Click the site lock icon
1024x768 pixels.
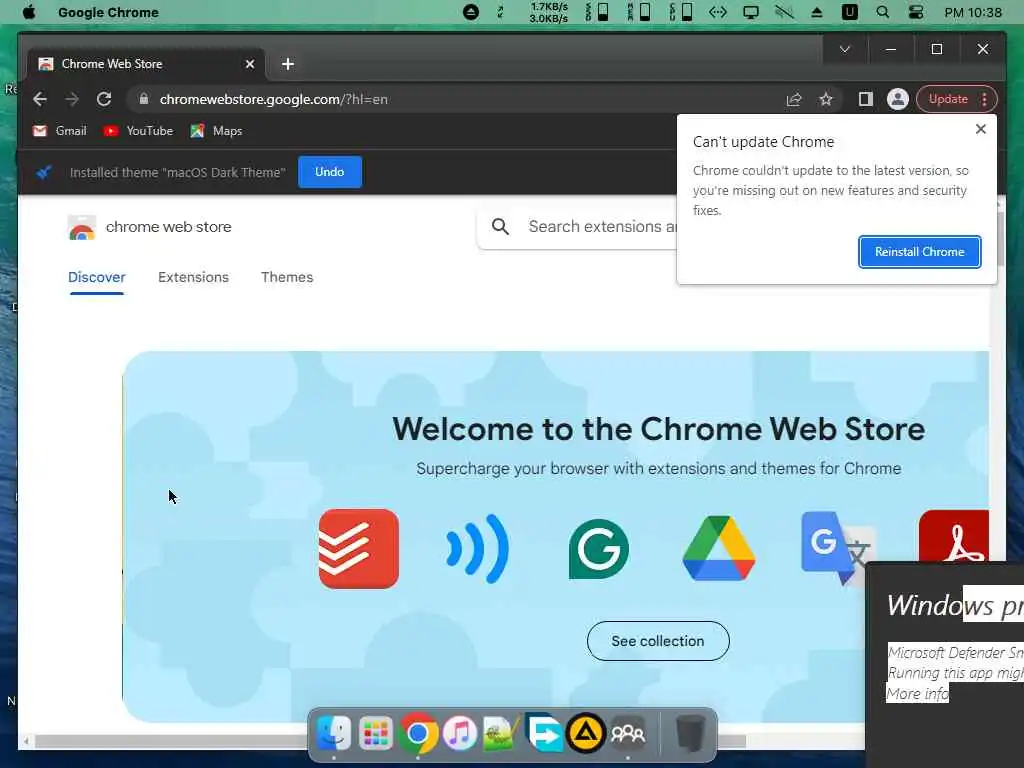coord(144,99)
